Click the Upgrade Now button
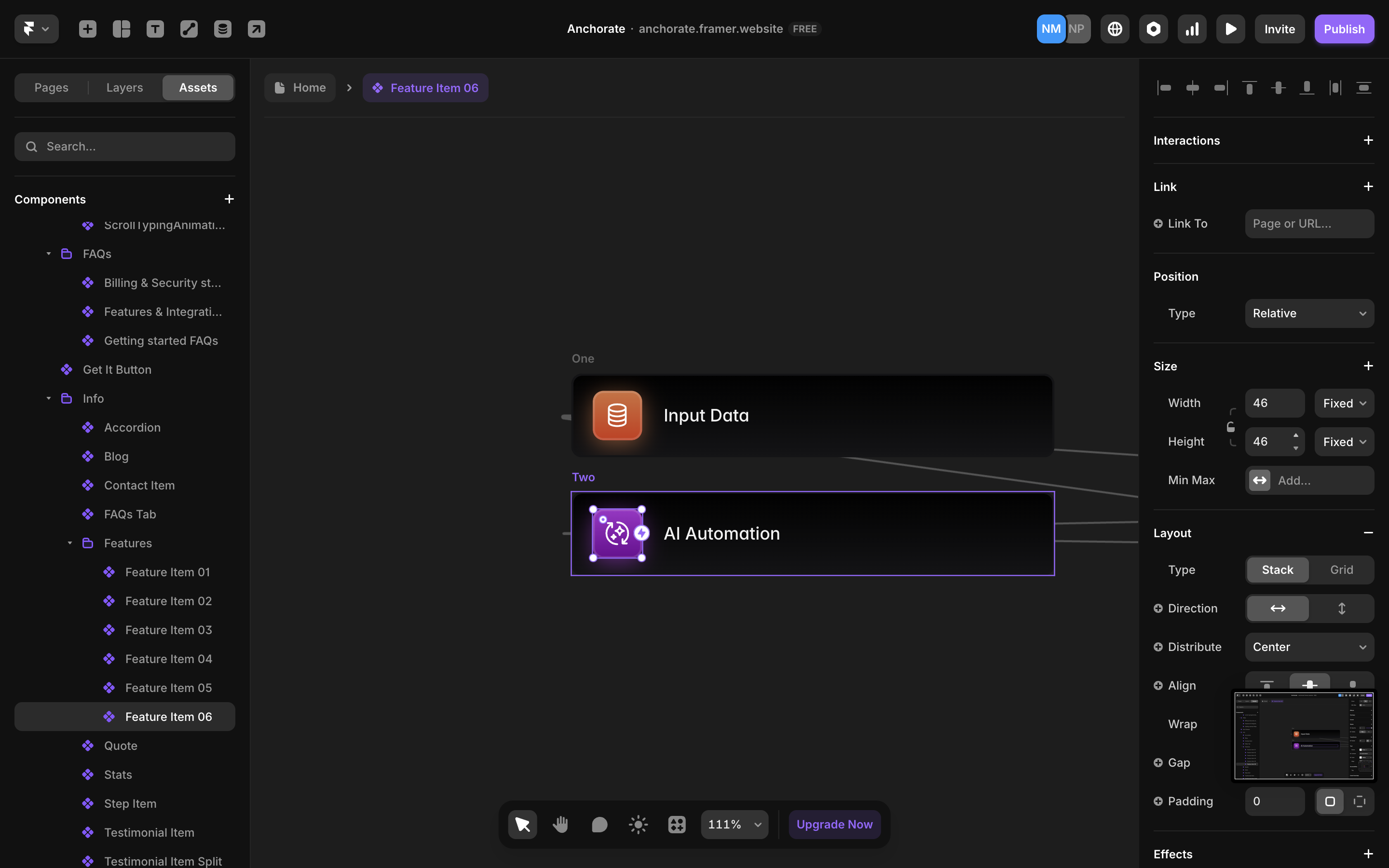Image resolution: width=1389 pixels, height=868 pixels. click(834, 824)
